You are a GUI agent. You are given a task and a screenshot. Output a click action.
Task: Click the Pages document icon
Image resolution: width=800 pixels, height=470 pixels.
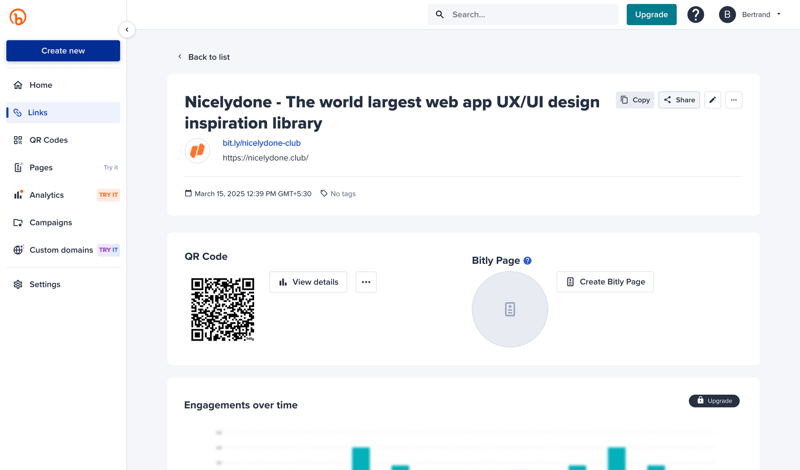(x=18, y=167)
